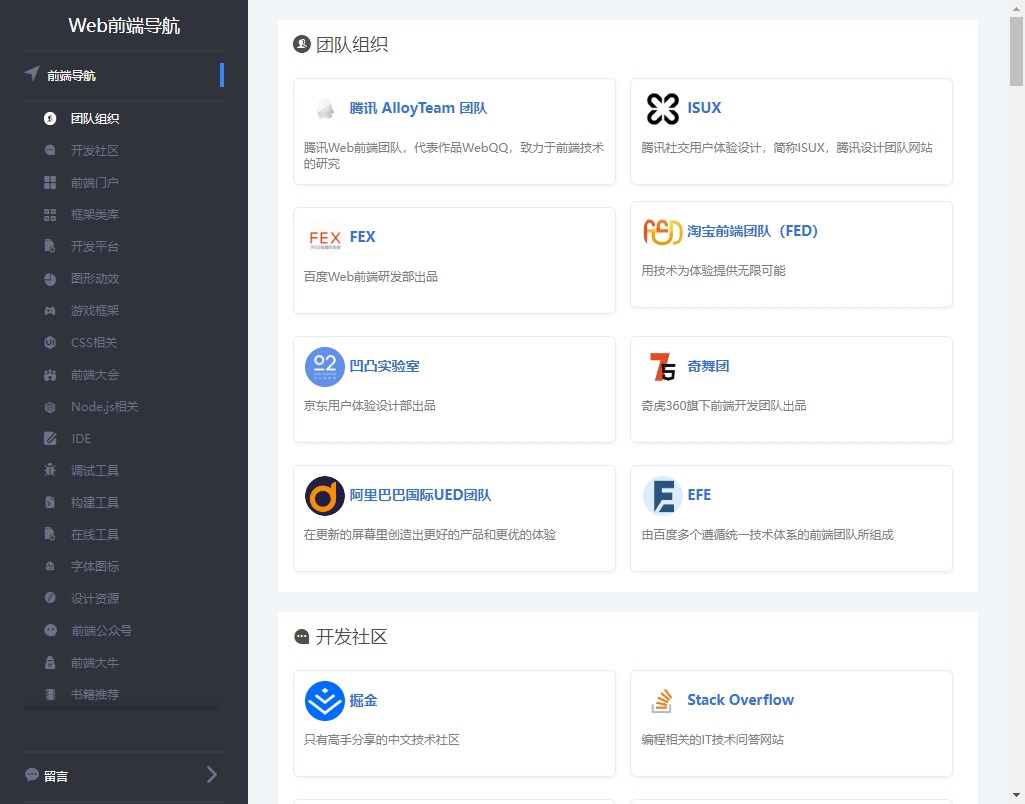Click the 字体图标 icon in sidebar

coord(50,567)
